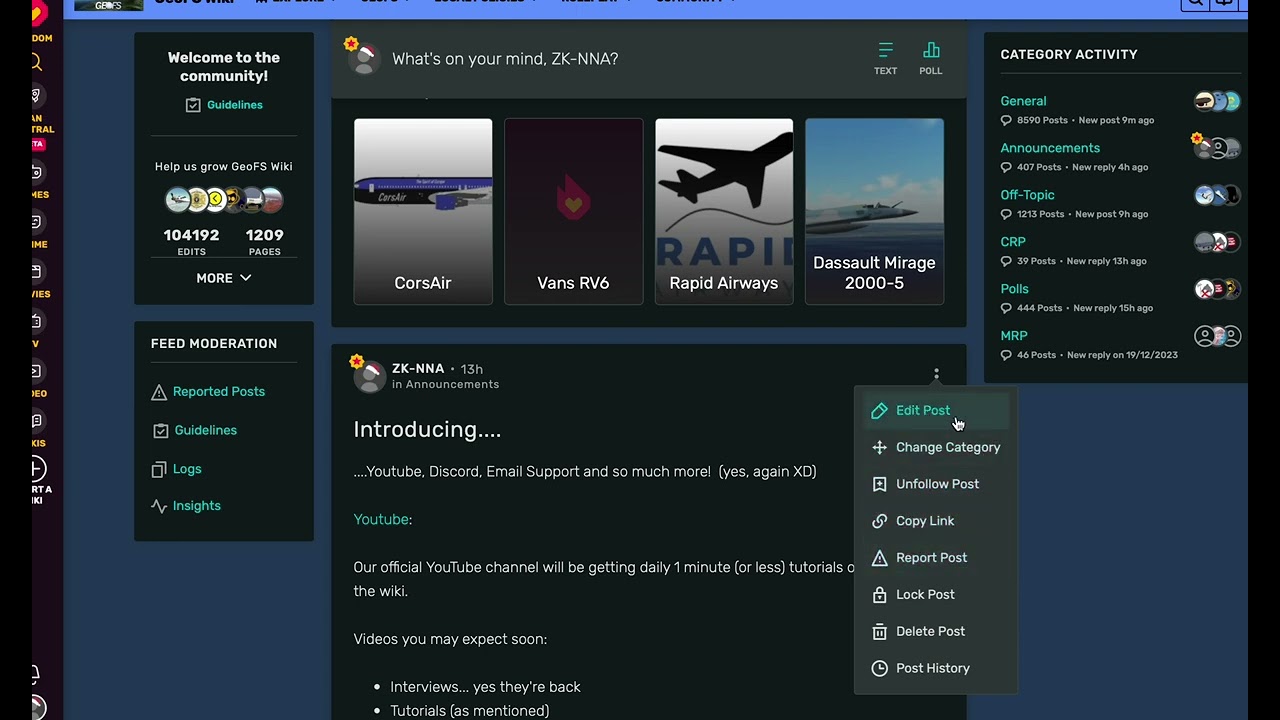The width and height of the screenshot is (1280, 720).
Task: Open the post author's avatar
Action: click(369, 375)
